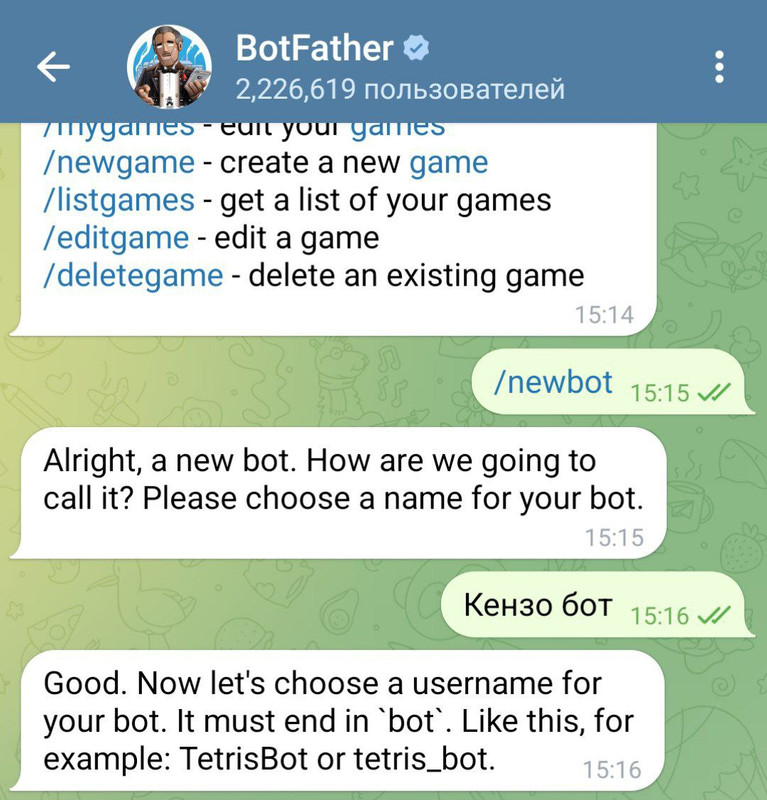
Task: Tap the read checkmarks on /newbot message
Action: (x=714, y=392)
